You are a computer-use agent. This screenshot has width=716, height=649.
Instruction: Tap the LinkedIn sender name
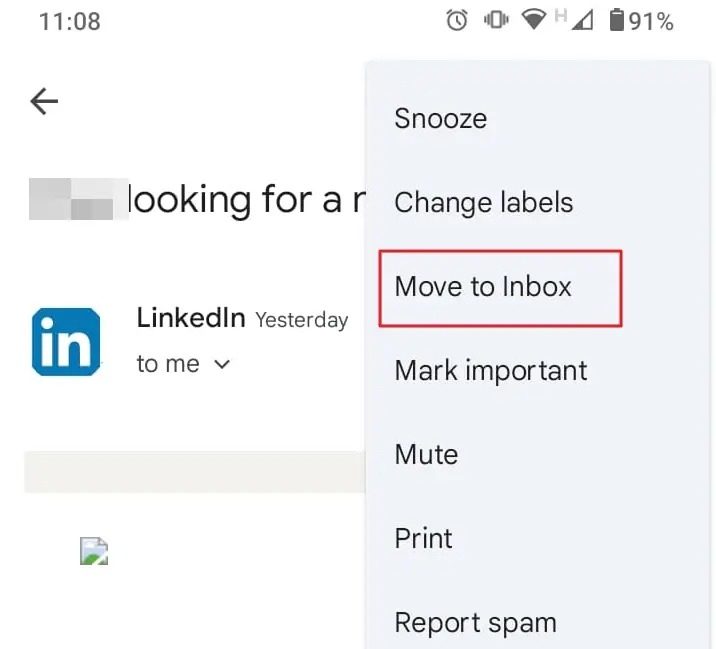pos(191,318)
